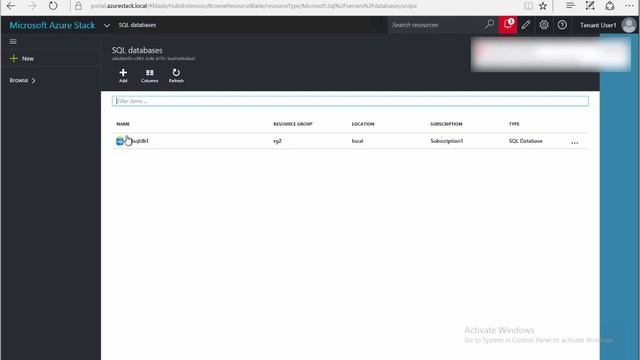
Task: Click New in the left sidebar
Action: click(22, 59)
